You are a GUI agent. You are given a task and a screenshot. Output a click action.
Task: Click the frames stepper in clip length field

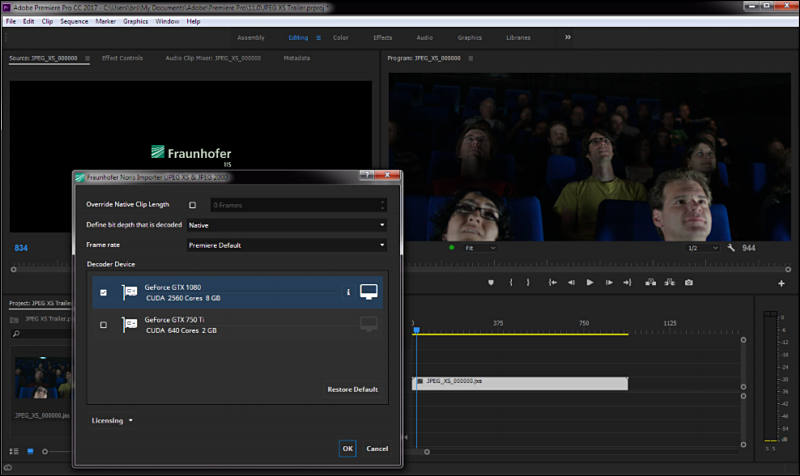[x=382, y=205]
